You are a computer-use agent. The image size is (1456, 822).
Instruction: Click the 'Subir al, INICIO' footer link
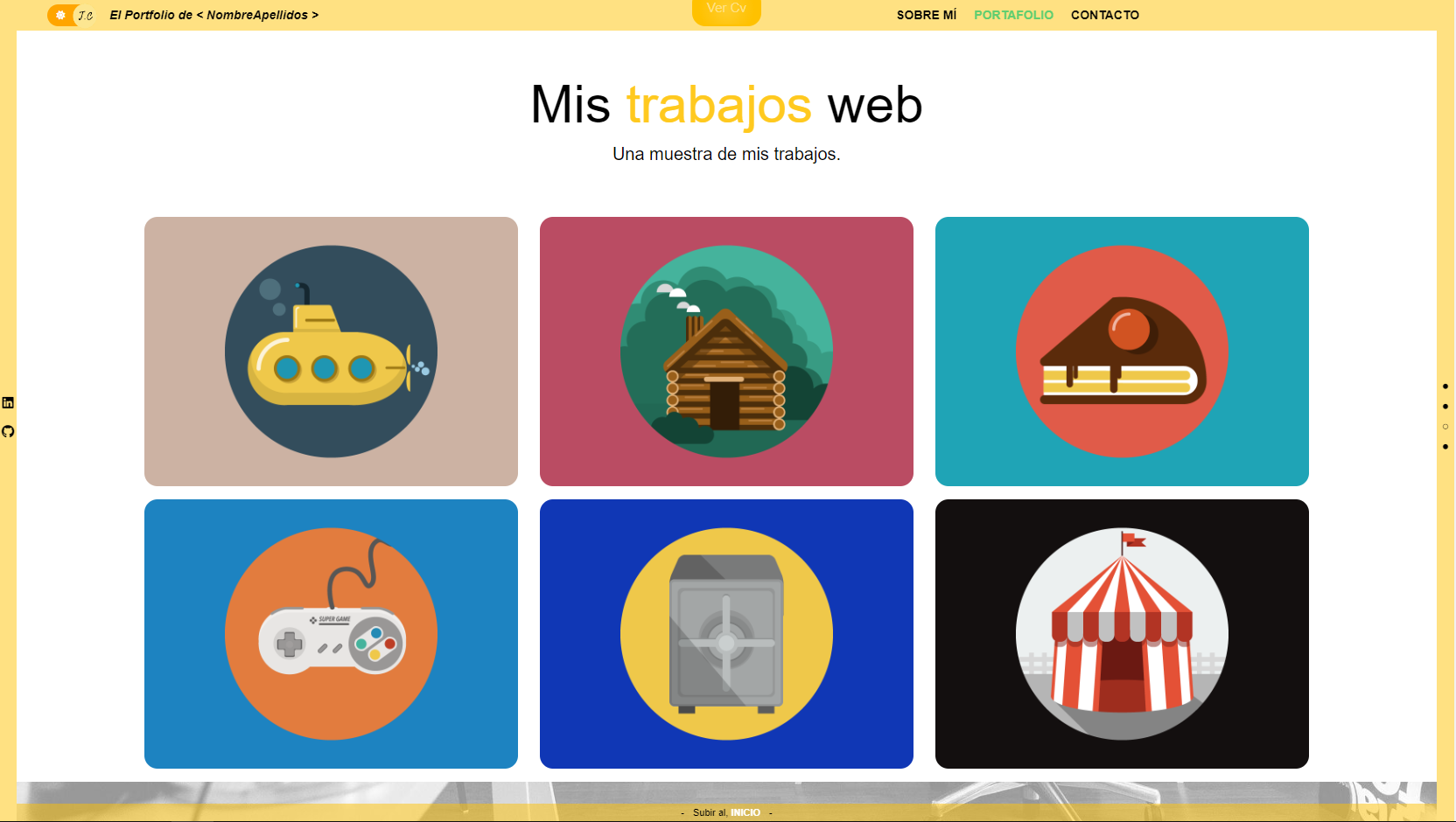(x=726, y=812)
